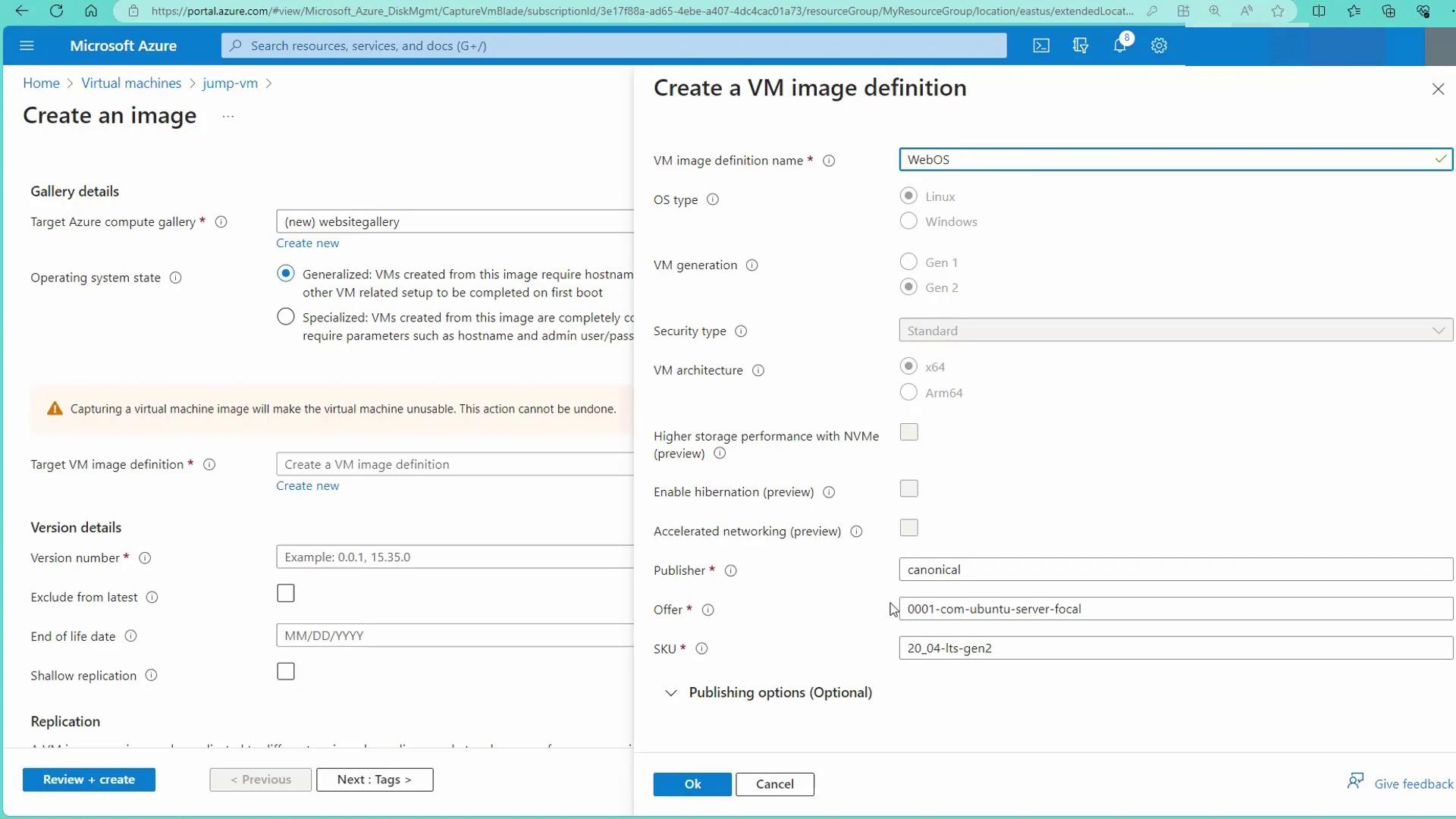Open browser collections icon
This screenshot has width=1456, height=819.
(x=1389, y=11)
